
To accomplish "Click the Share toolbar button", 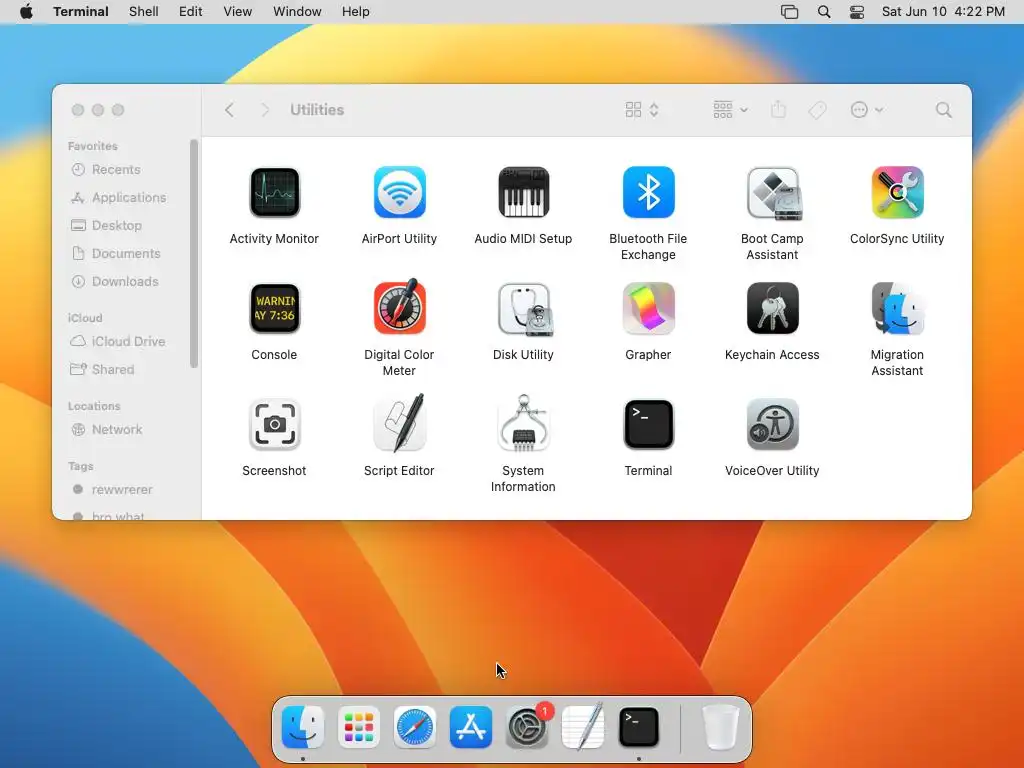I will [x=778, y=109].
